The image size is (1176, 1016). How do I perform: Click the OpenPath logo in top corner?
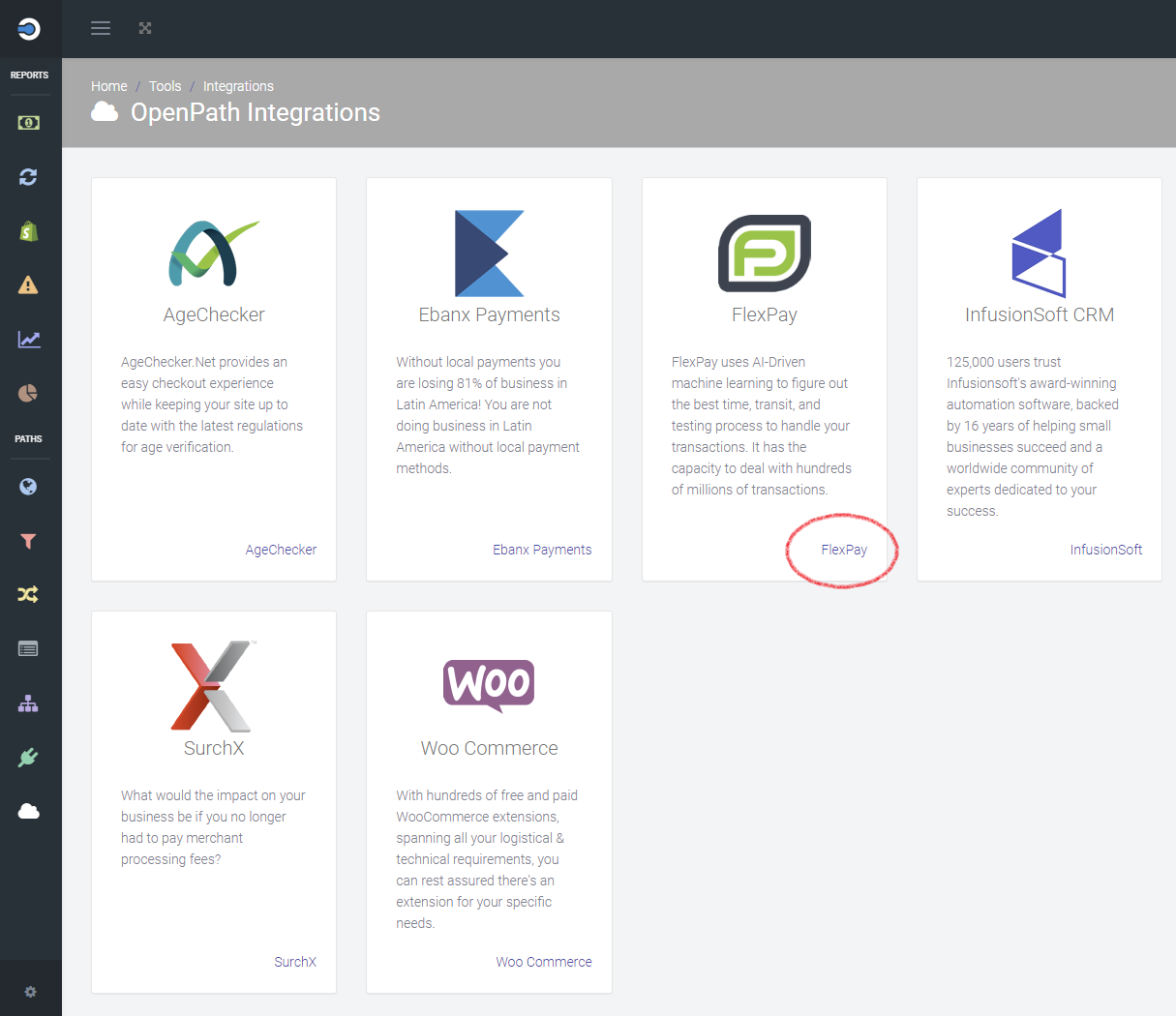pyautogui.click(x=29, y=28)
